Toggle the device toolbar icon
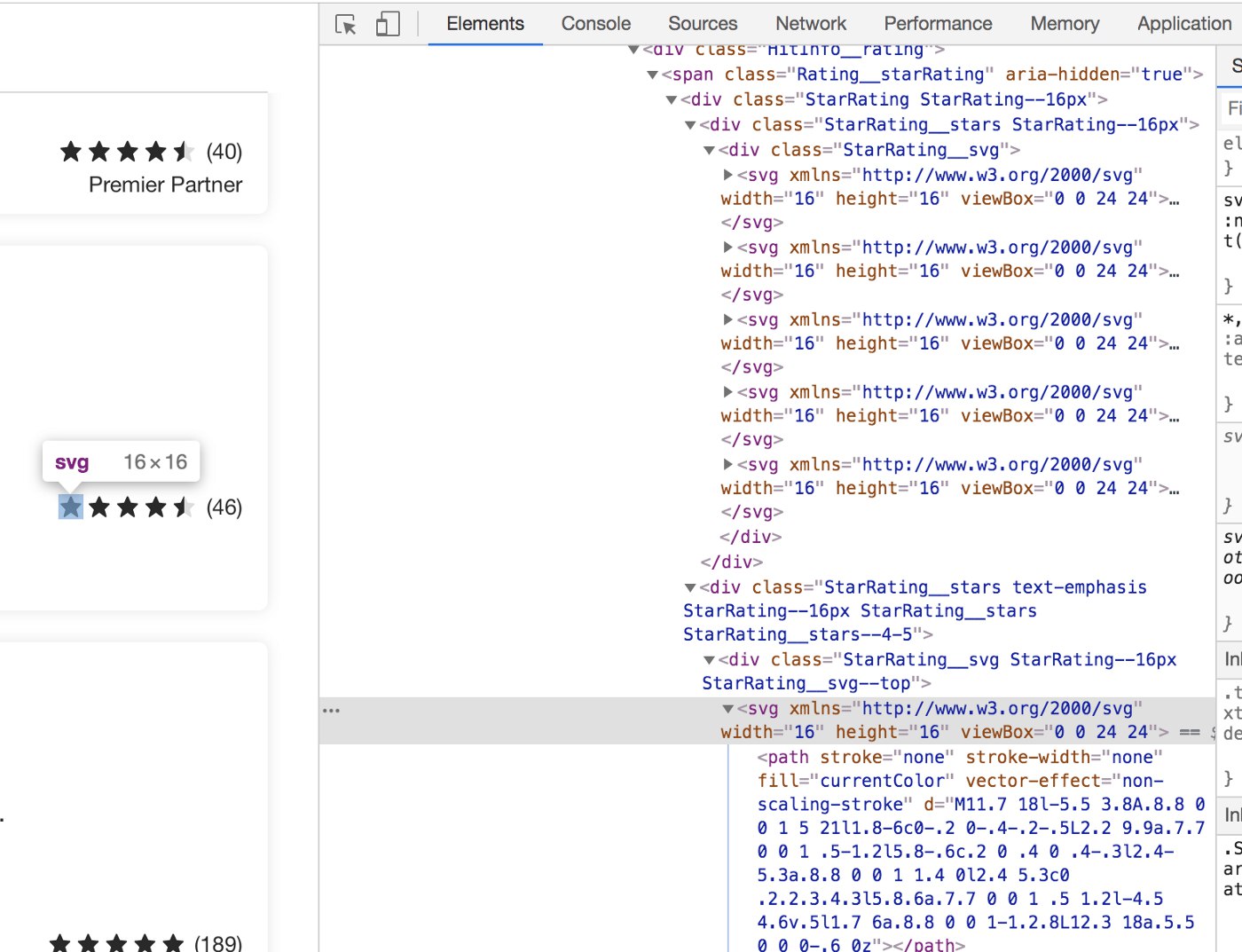The image size is (1242, 952). (x=388, y=24)
